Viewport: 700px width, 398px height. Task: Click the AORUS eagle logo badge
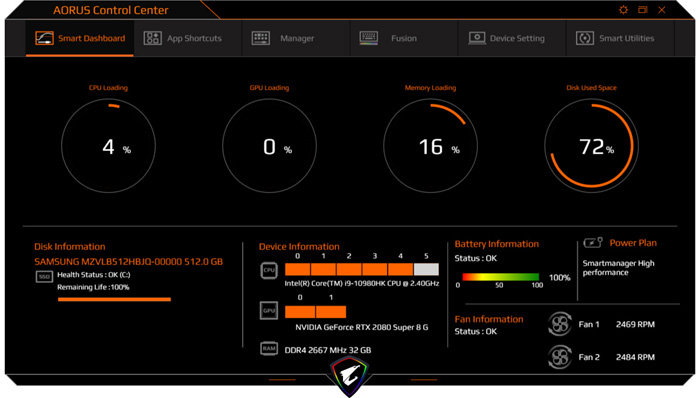[x=349, y=376]
